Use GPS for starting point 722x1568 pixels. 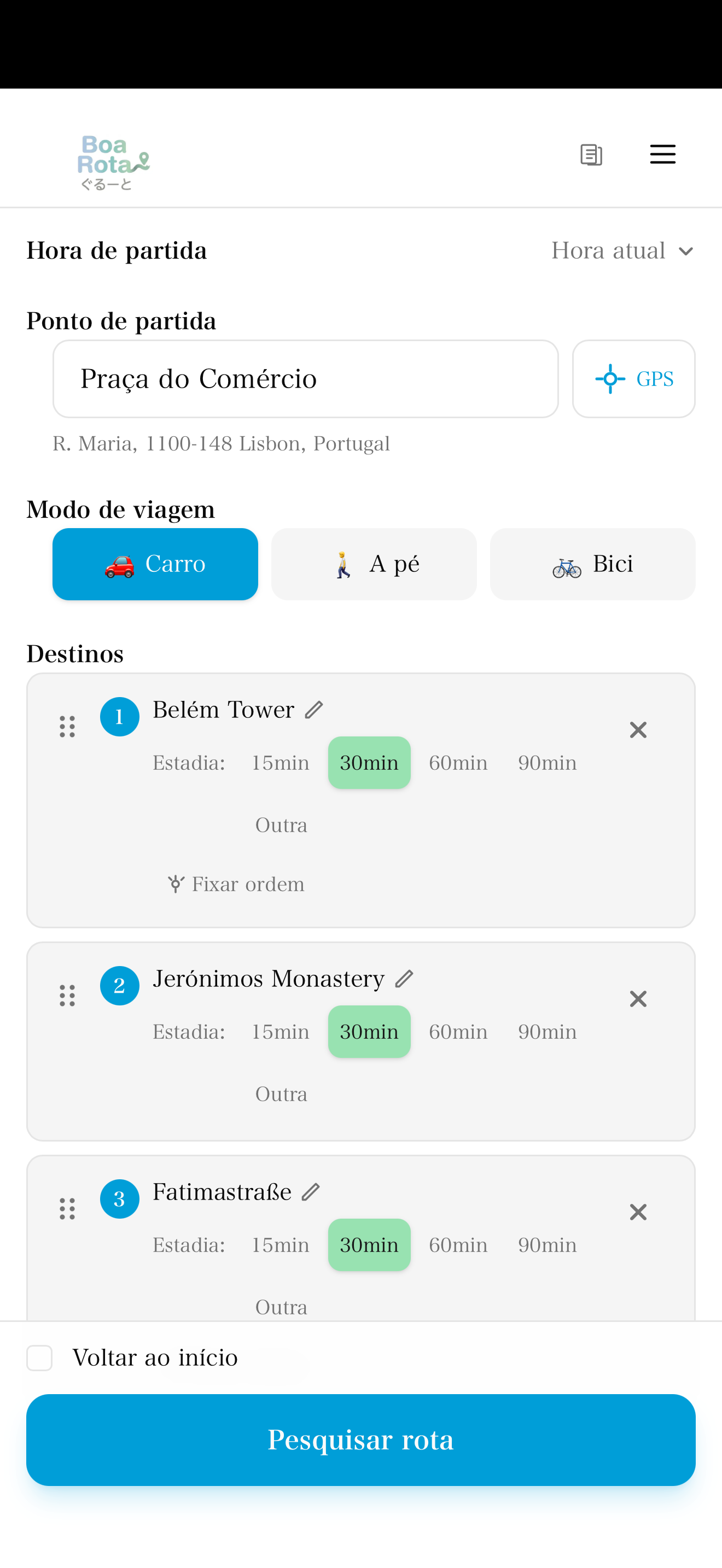(633, 379)
